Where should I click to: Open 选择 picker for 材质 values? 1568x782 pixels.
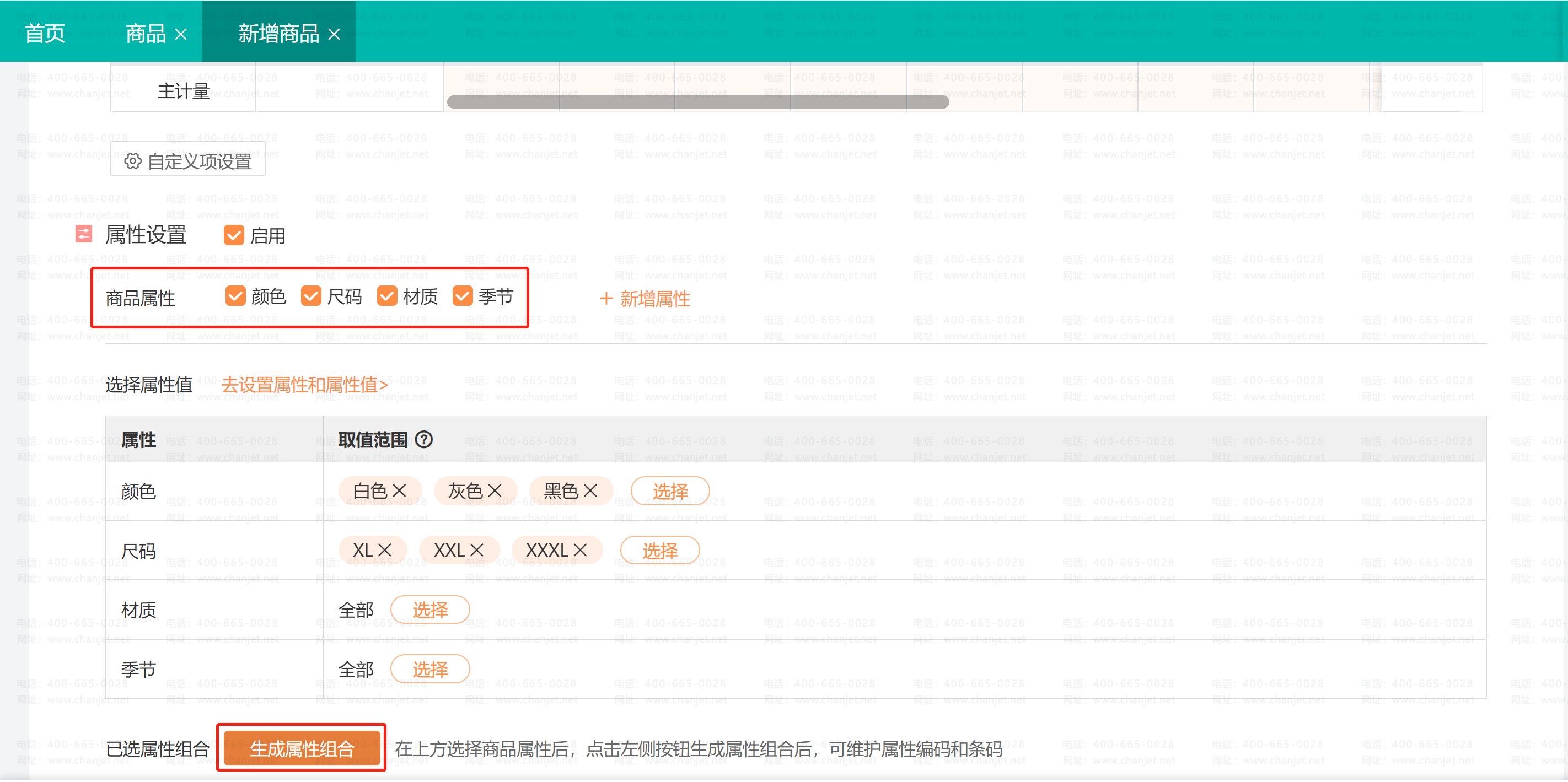tap(429, 610)
